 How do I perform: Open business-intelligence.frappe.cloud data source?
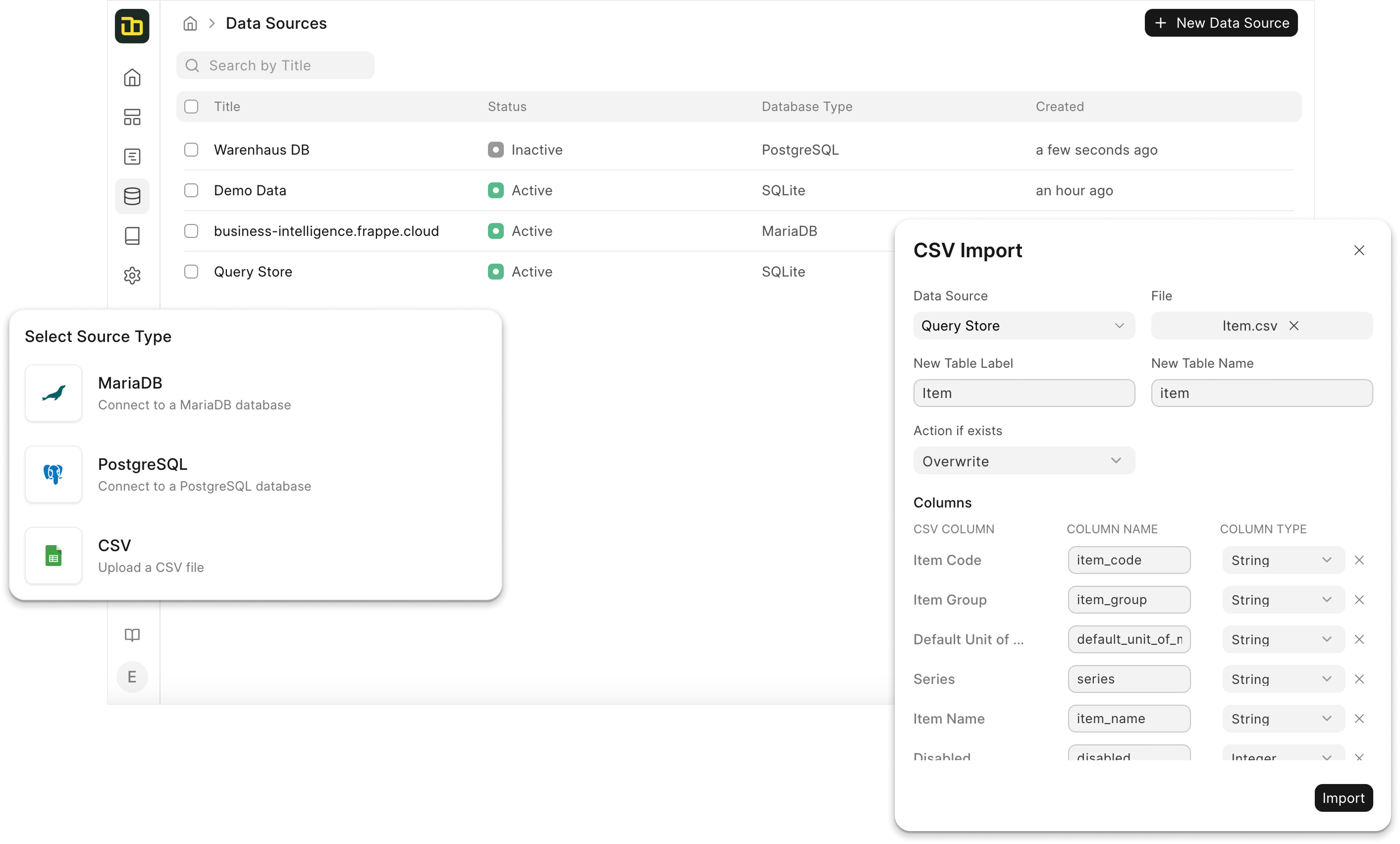coord(326,231)
